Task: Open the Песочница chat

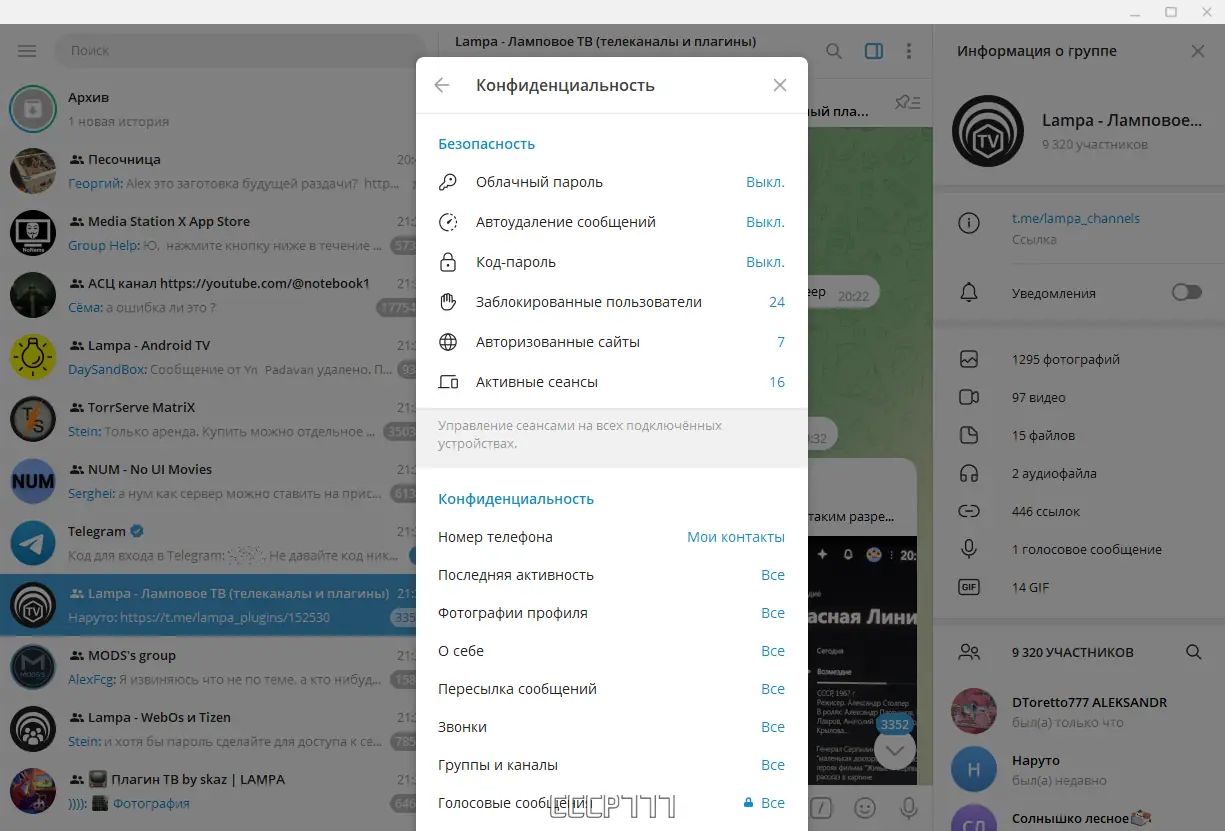Action: [208, 171]
